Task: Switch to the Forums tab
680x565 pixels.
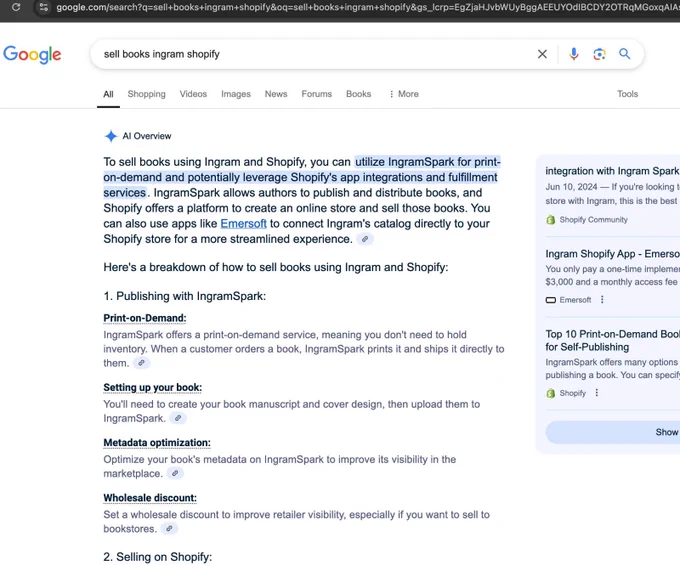Action: (317, 94)
